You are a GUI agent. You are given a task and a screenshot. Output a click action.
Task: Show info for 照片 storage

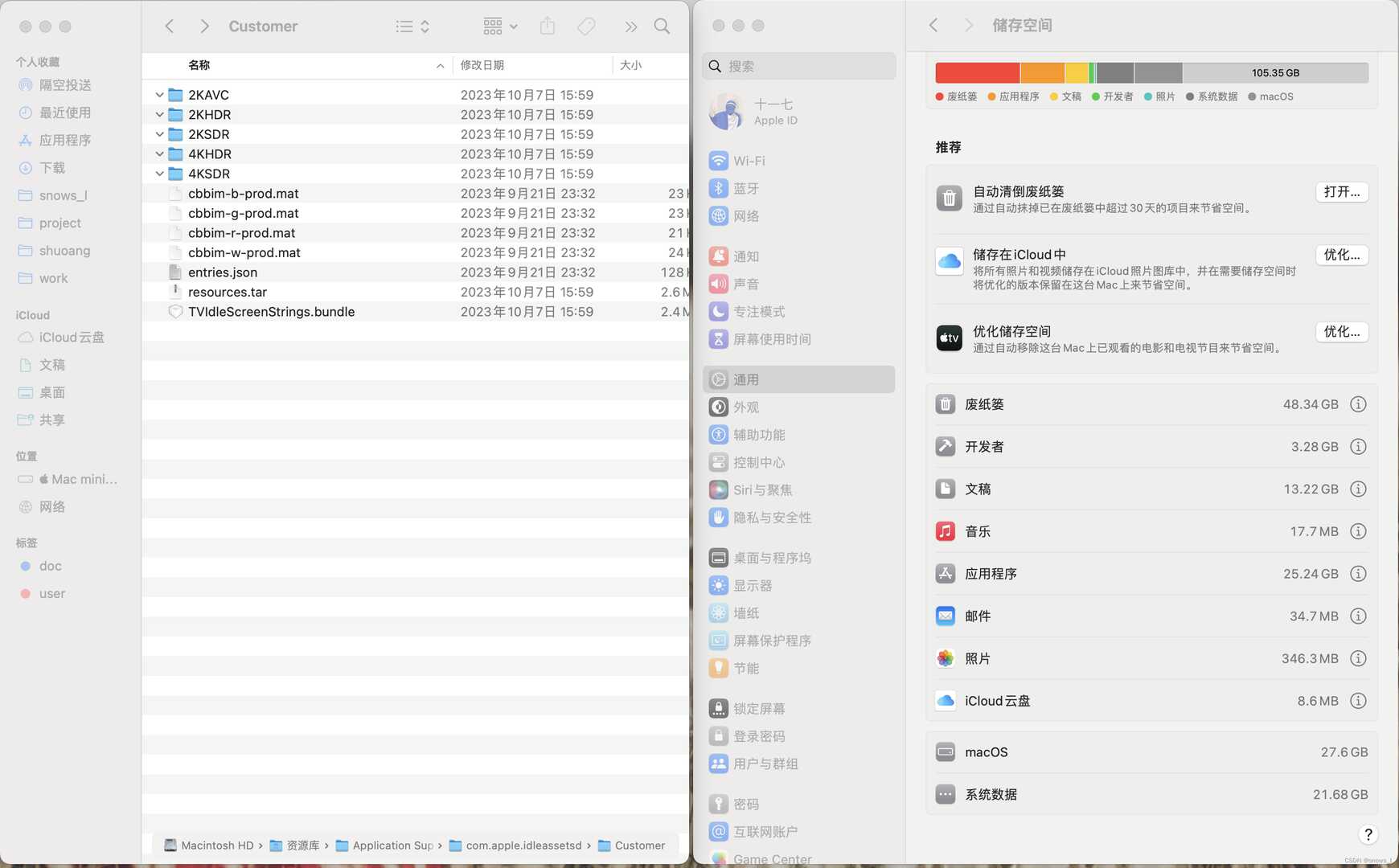pos(1358,658)
